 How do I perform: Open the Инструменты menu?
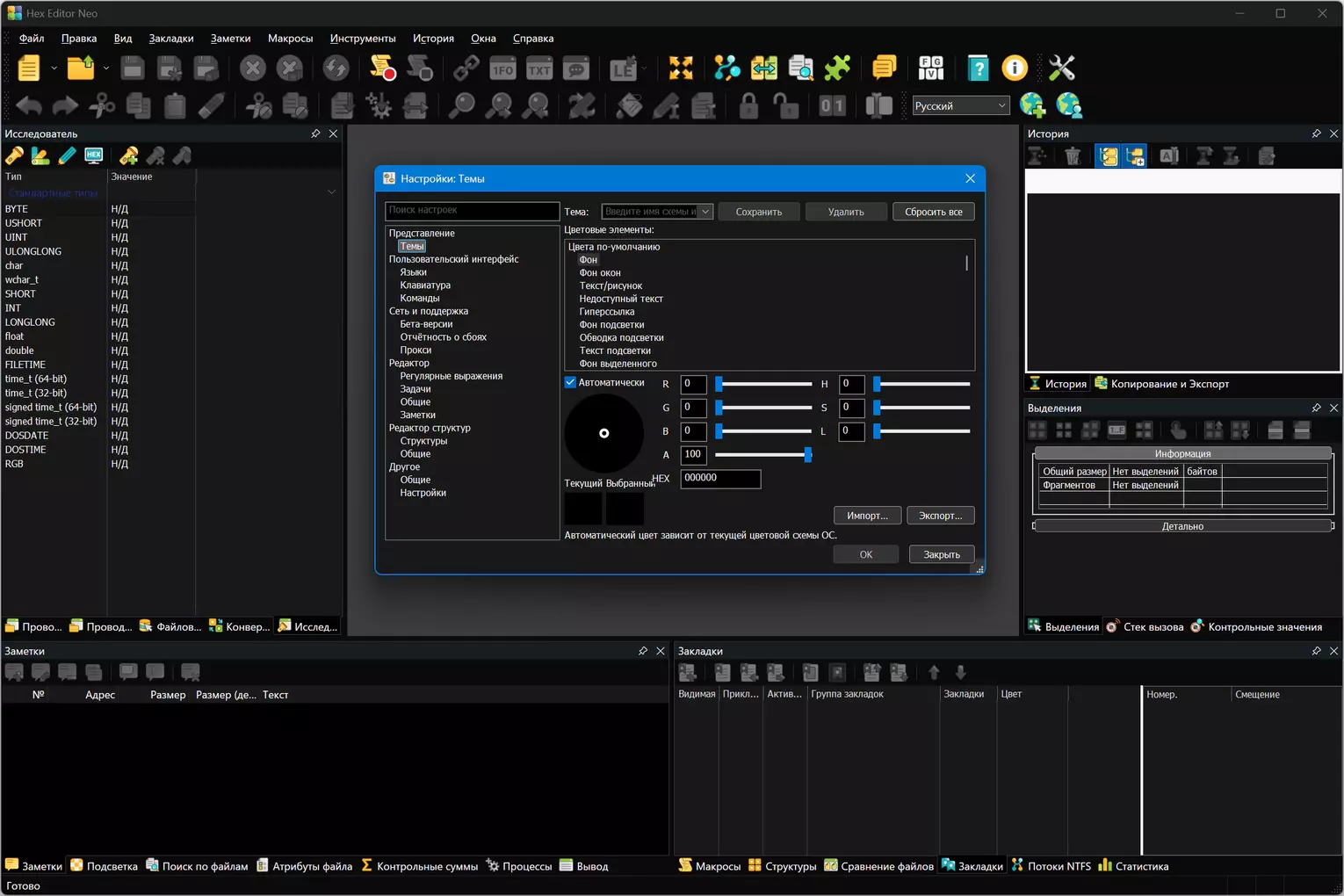point(363,39)
